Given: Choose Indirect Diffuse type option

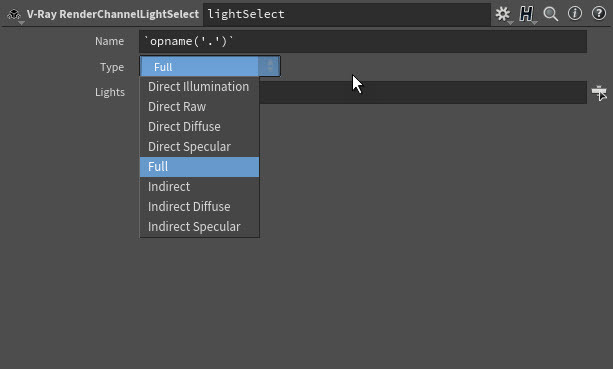Looking at the screenshot, I should pyautogui.click(x=199, y=207).
